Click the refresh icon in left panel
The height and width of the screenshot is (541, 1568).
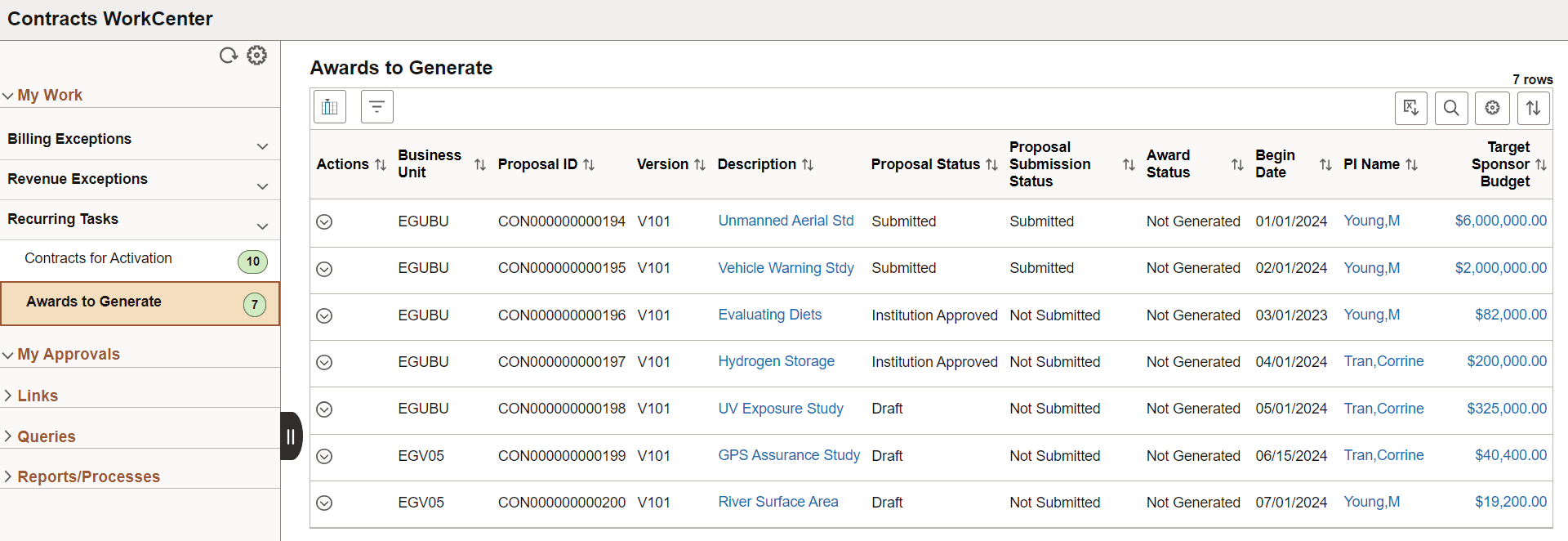(229, 56)
